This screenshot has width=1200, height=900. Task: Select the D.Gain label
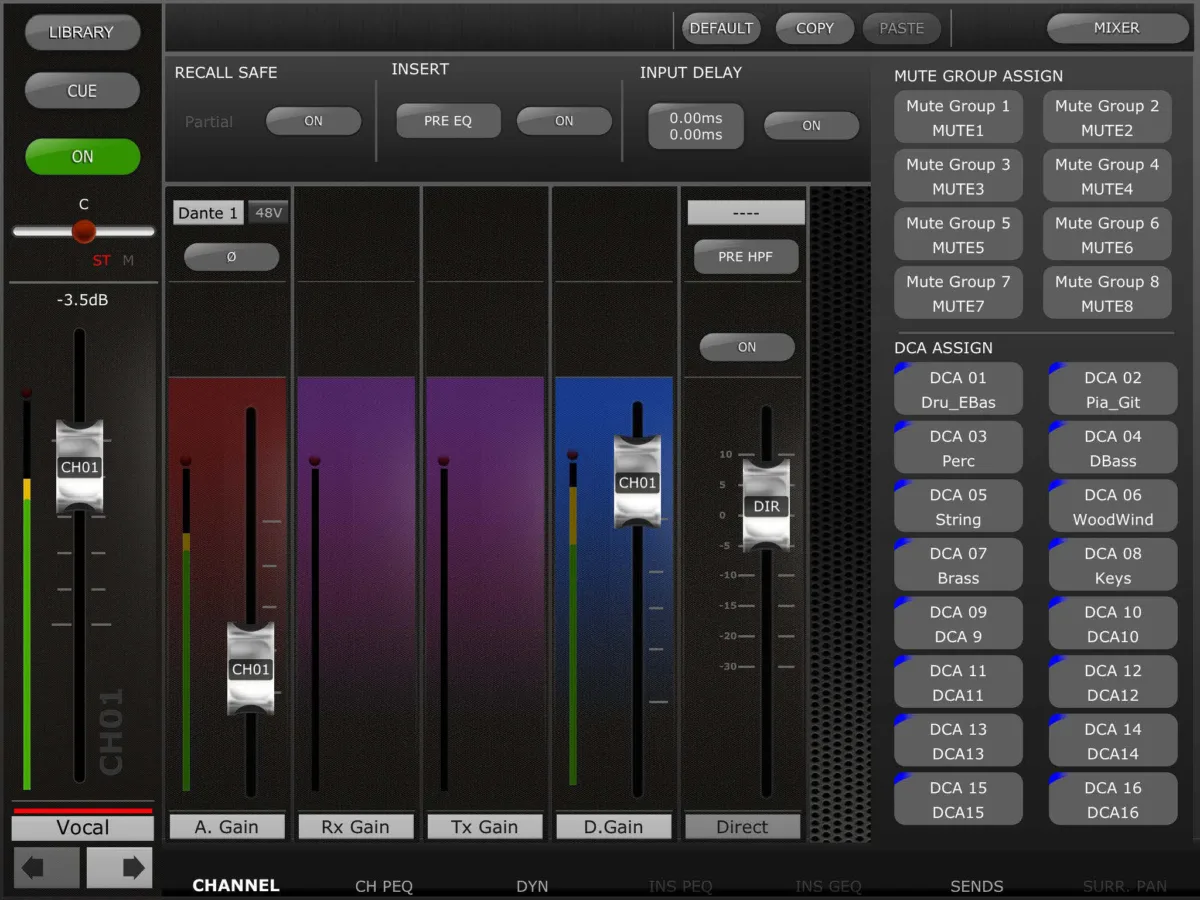tap(614, 827)
